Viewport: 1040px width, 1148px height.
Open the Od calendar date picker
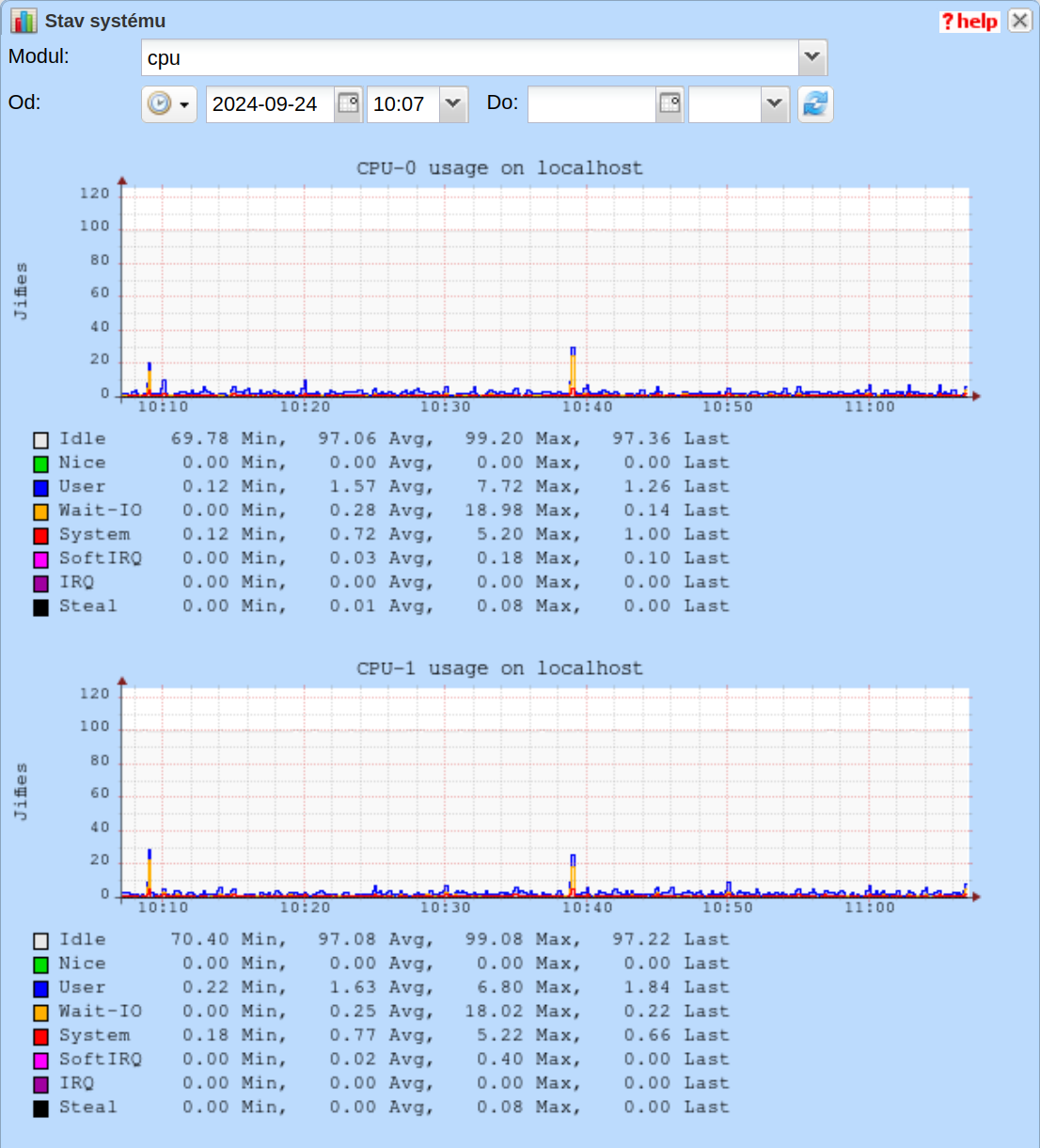pyautogui.click(x=348, y=104)
